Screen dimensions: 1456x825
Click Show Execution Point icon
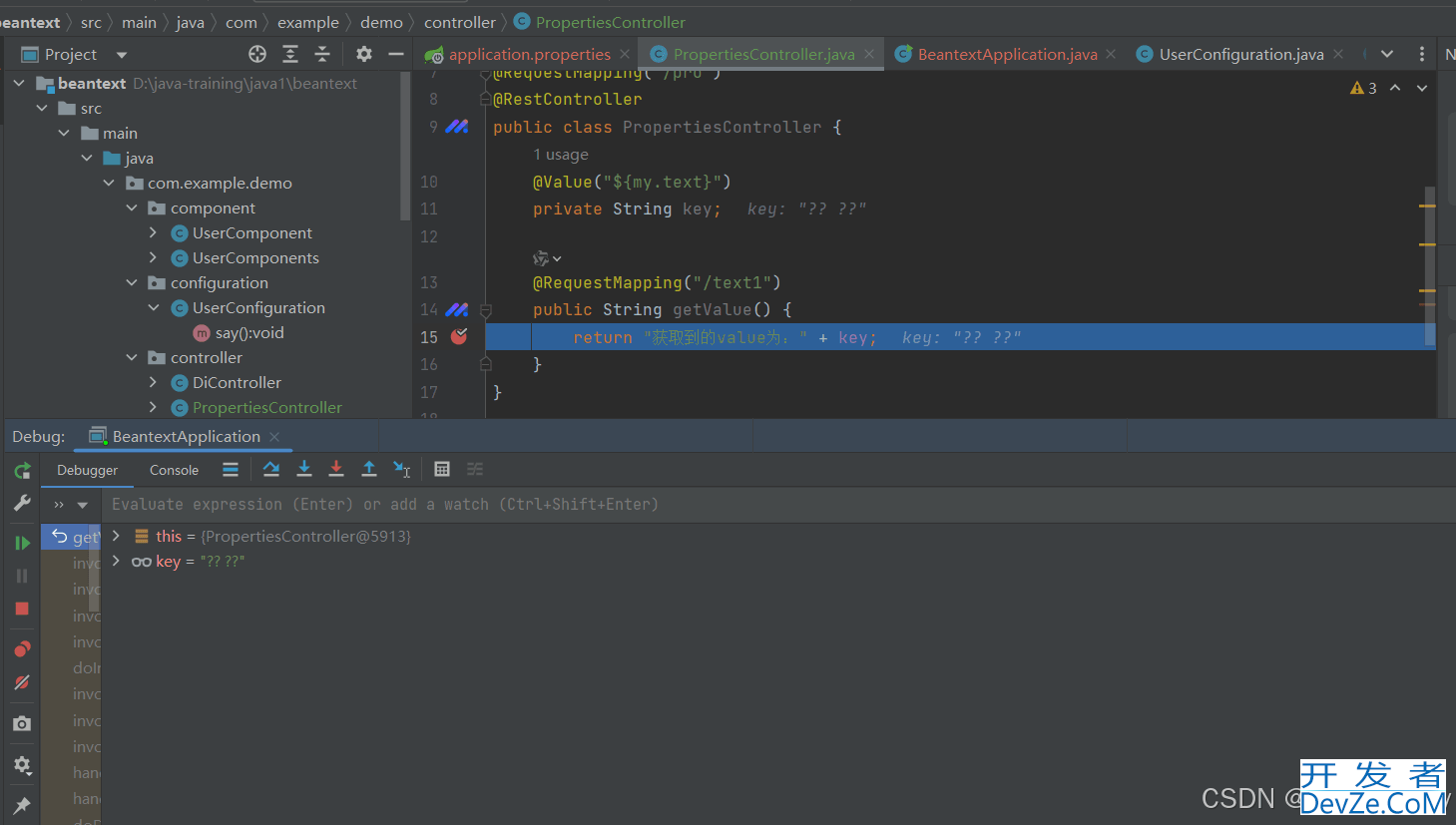(270, 469)
